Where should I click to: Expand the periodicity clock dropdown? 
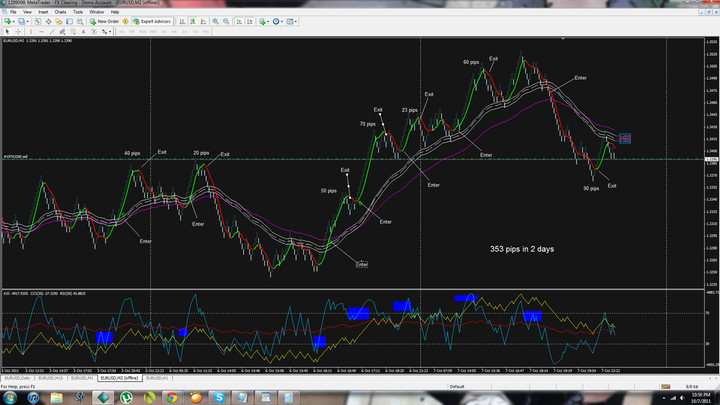277,20
